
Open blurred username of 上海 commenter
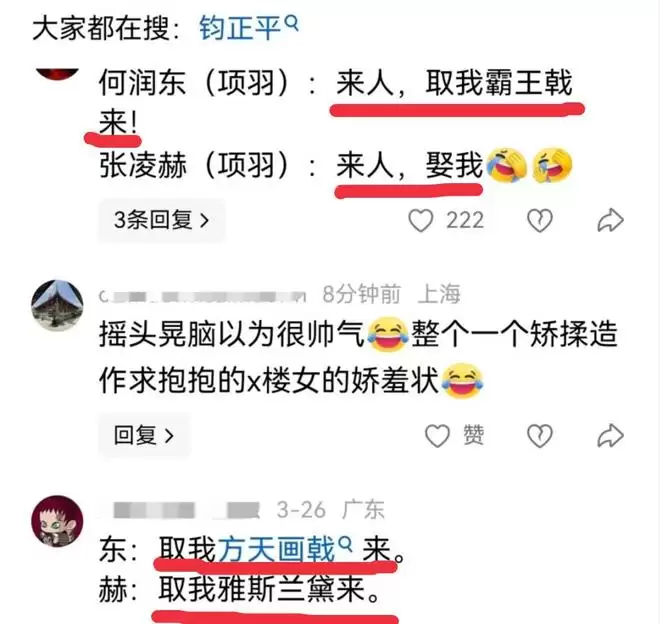pos(202,296)
